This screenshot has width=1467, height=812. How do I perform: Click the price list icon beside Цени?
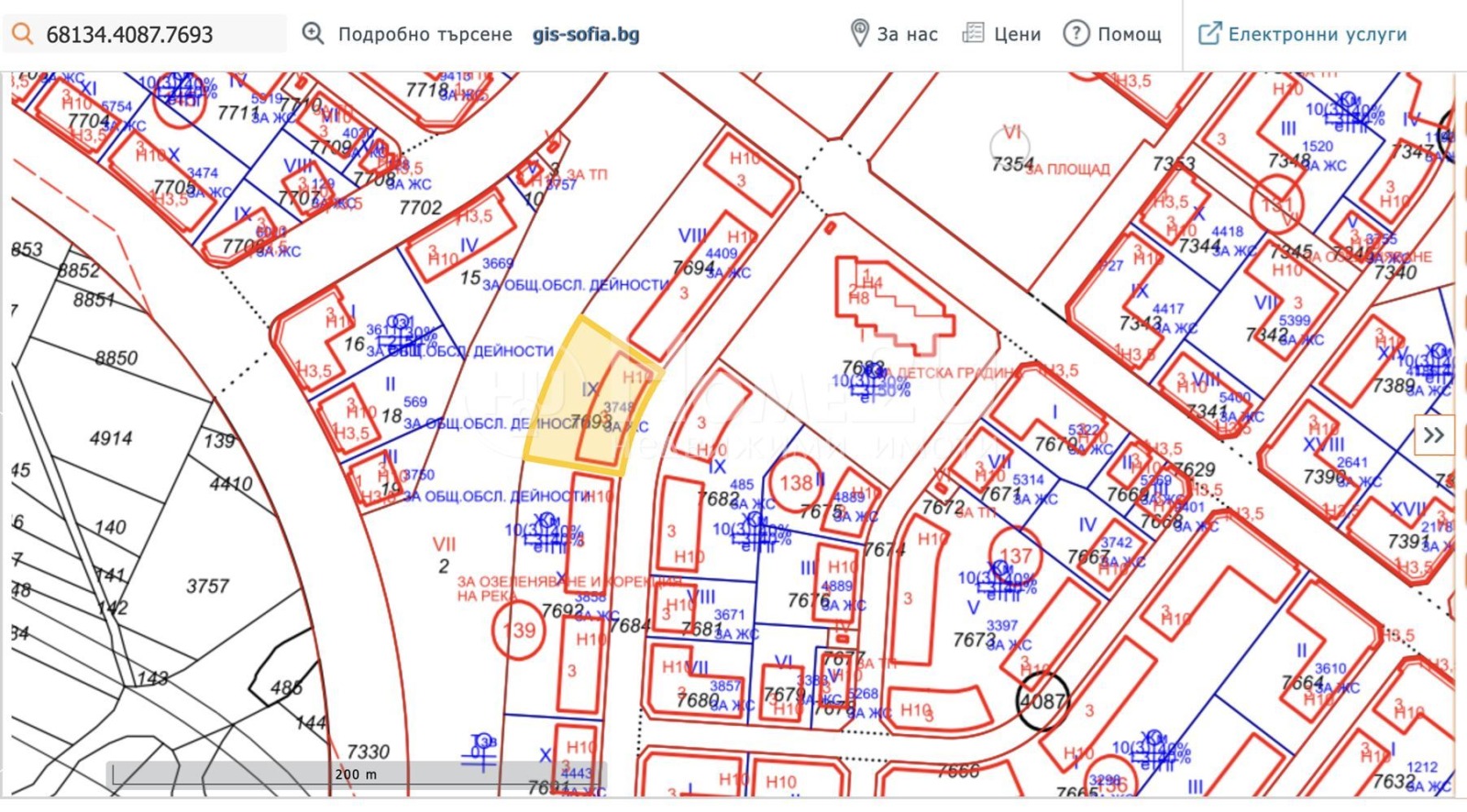tap(972, 34)
